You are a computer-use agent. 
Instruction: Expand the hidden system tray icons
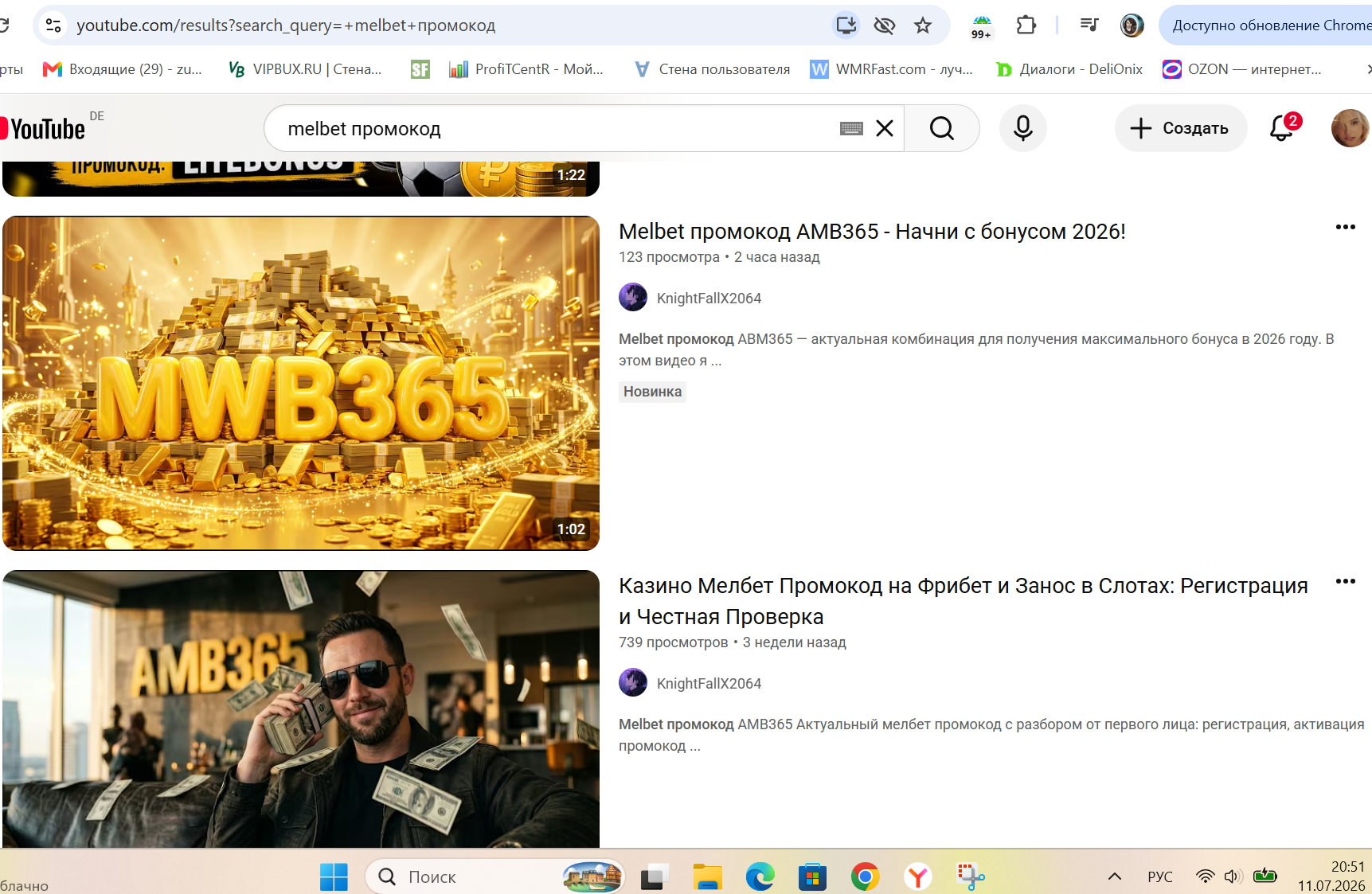tap(1115, 876)
